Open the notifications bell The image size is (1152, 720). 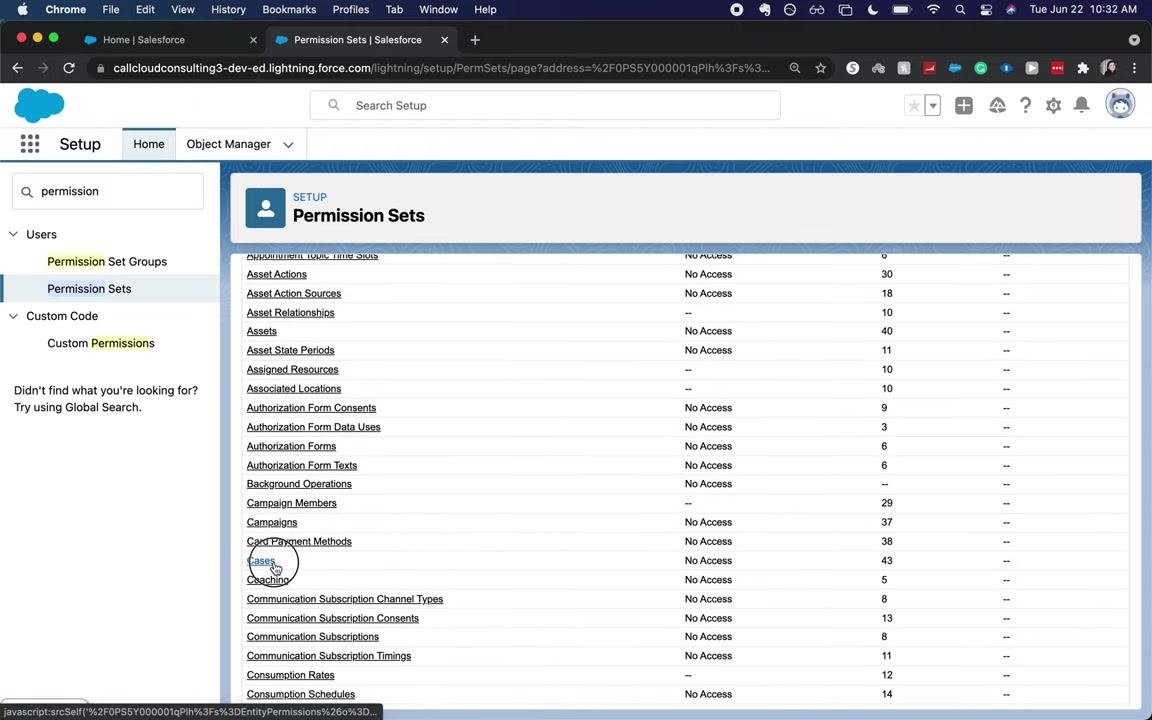1081,105
